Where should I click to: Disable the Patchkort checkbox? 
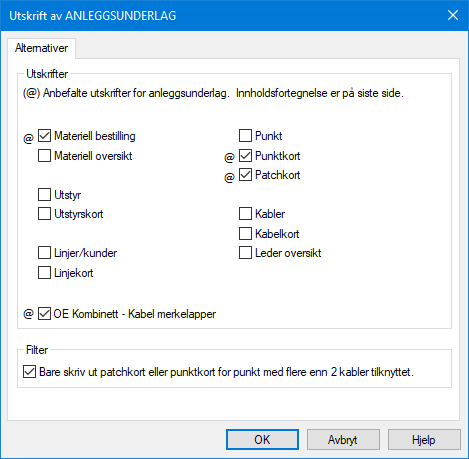coord(245,175)
